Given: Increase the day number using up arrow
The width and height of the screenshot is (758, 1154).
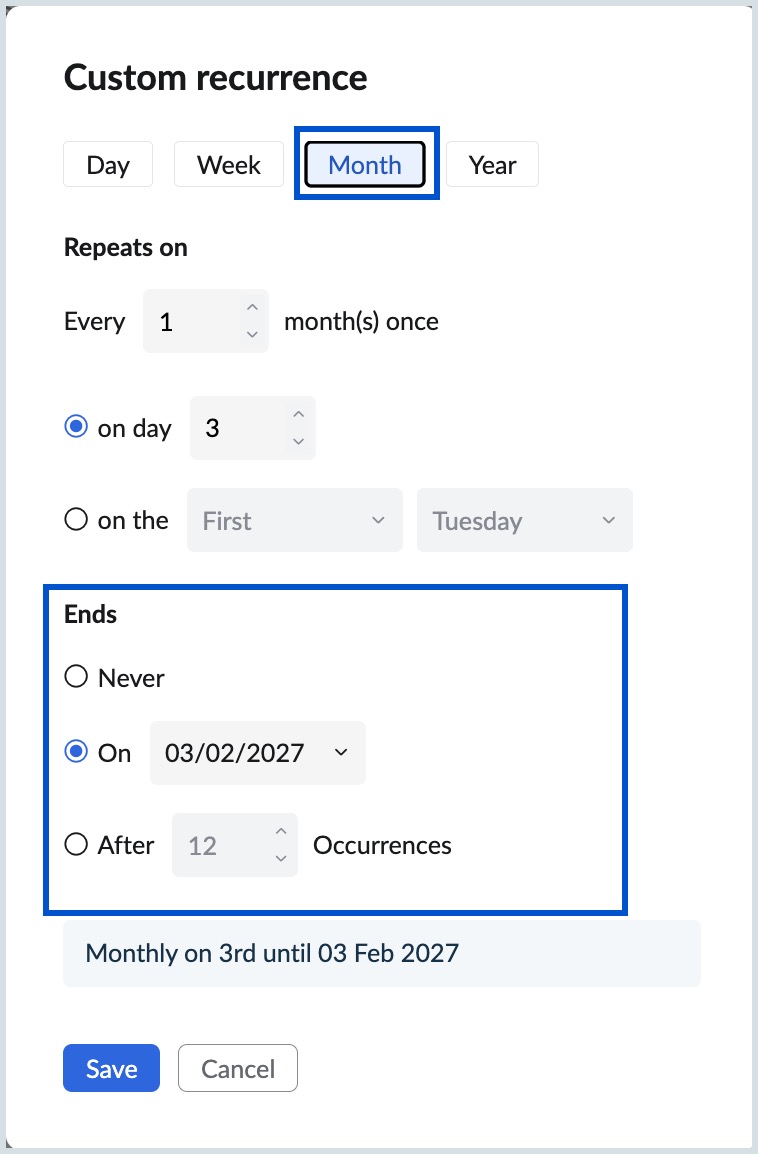Looking at the screenshot, I should 298,415.
